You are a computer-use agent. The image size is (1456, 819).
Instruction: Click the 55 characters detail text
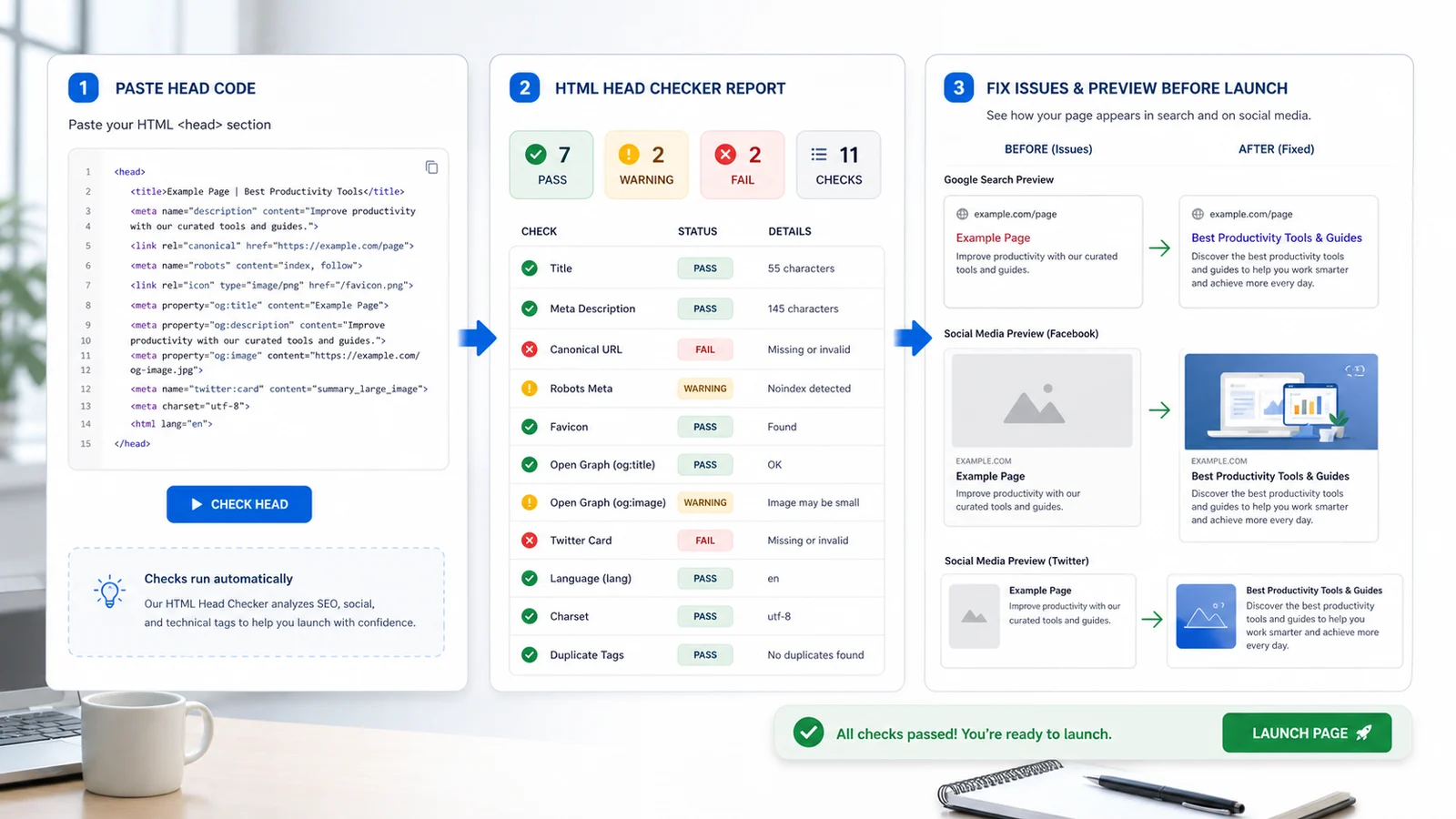click(801, 268)
